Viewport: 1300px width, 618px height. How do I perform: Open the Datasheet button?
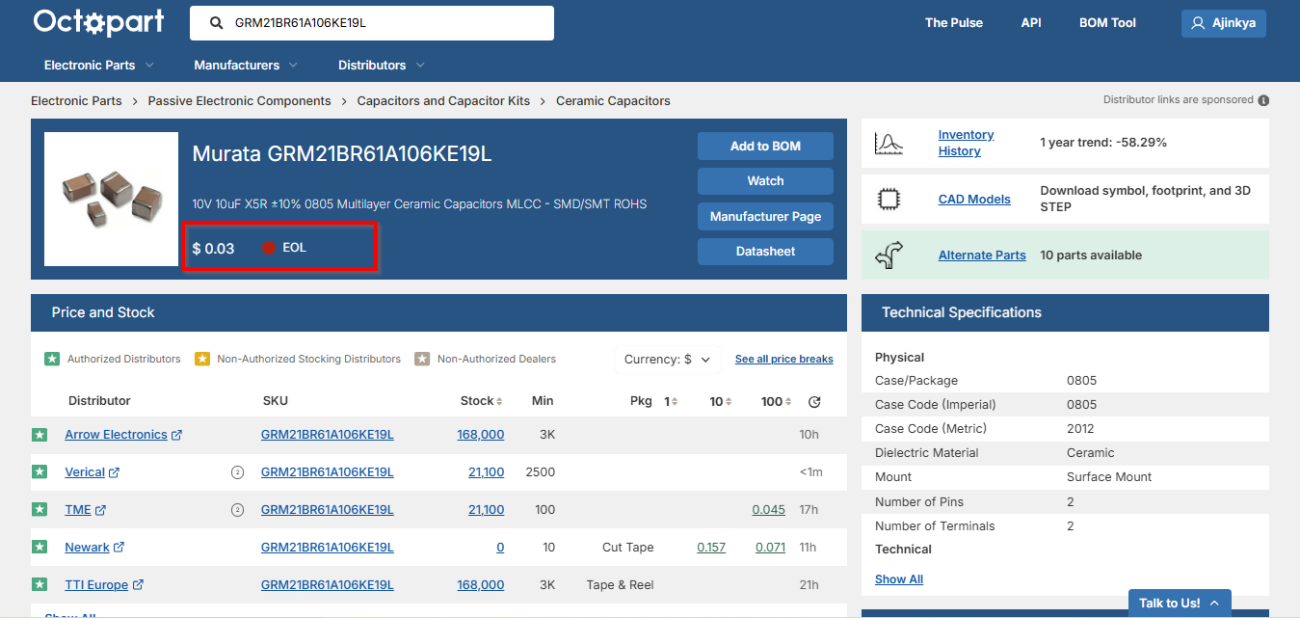(765, 251)
